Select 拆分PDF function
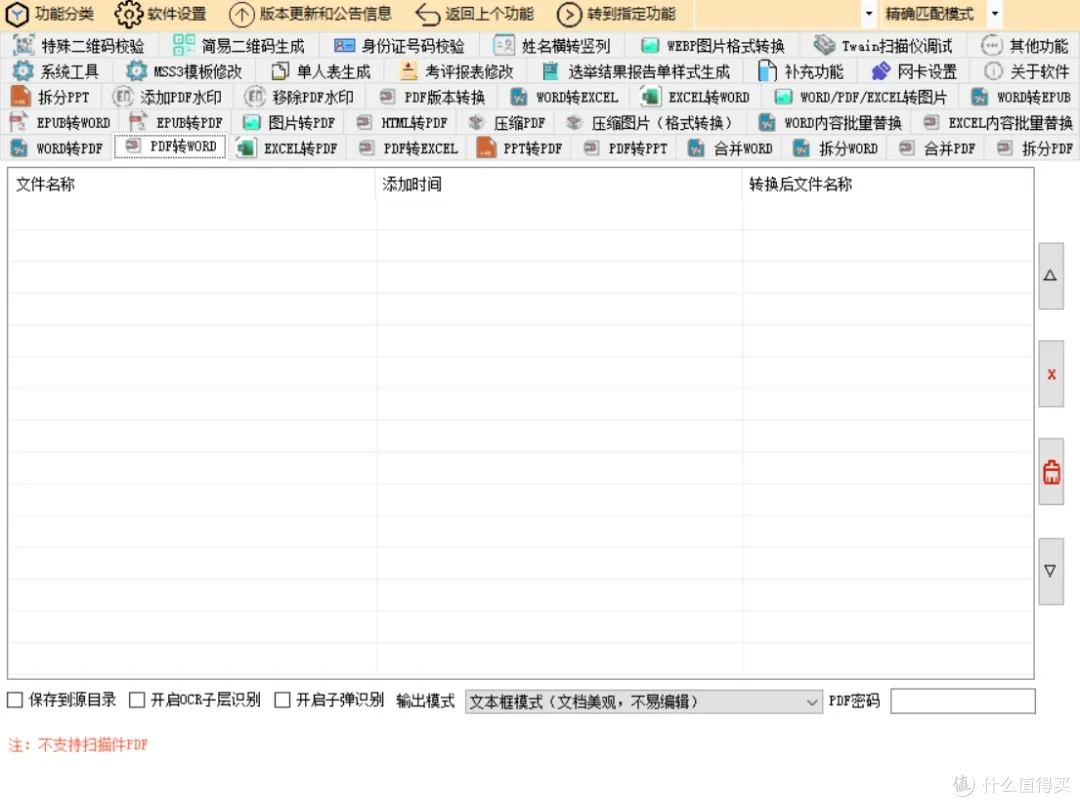Image resolution: width=1080 pixels, height=807 pixels. coord(1035,148)
